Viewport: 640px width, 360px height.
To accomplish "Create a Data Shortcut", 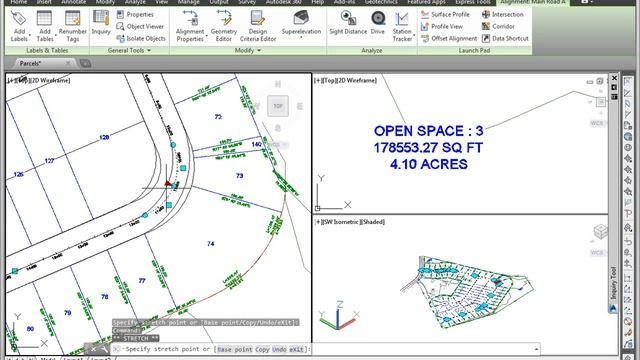I will [x=505, y=38].
